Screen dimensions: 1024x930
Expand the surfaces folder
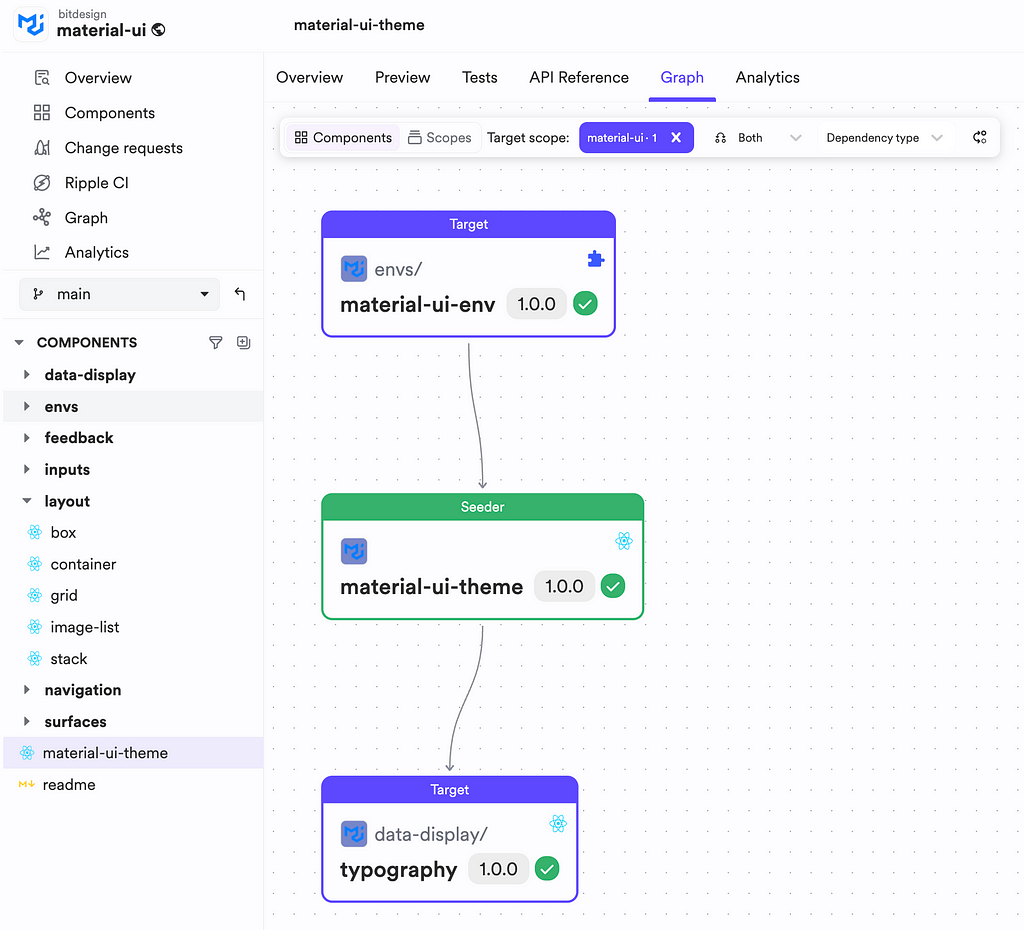(27, 722)
